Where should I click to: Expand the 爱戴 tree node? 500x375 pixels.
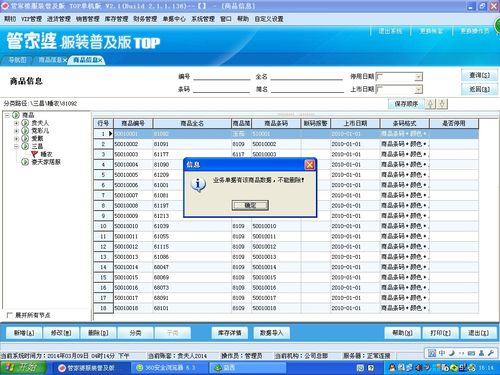[16, 138]
